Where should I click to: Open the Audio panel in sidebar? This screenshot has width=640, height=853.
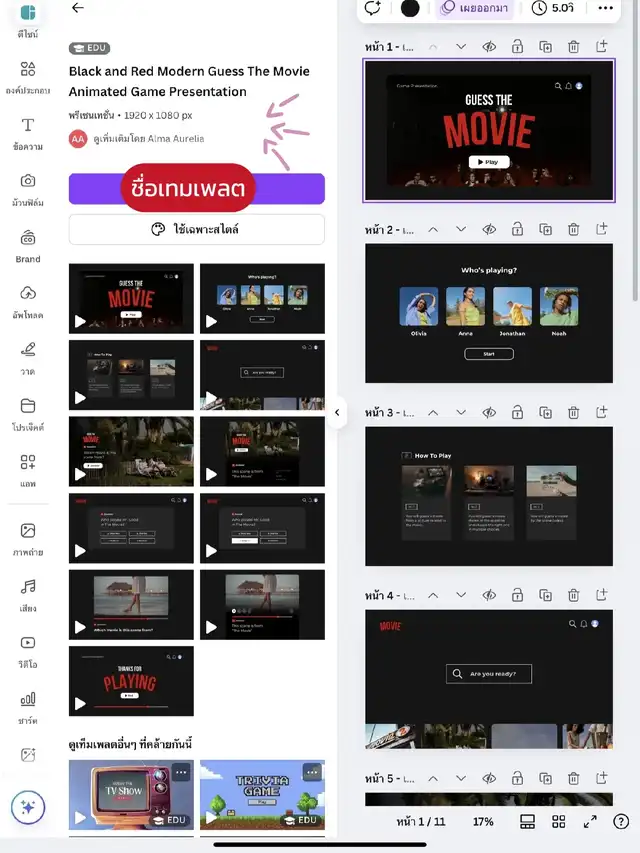click(x=28, y=593)
